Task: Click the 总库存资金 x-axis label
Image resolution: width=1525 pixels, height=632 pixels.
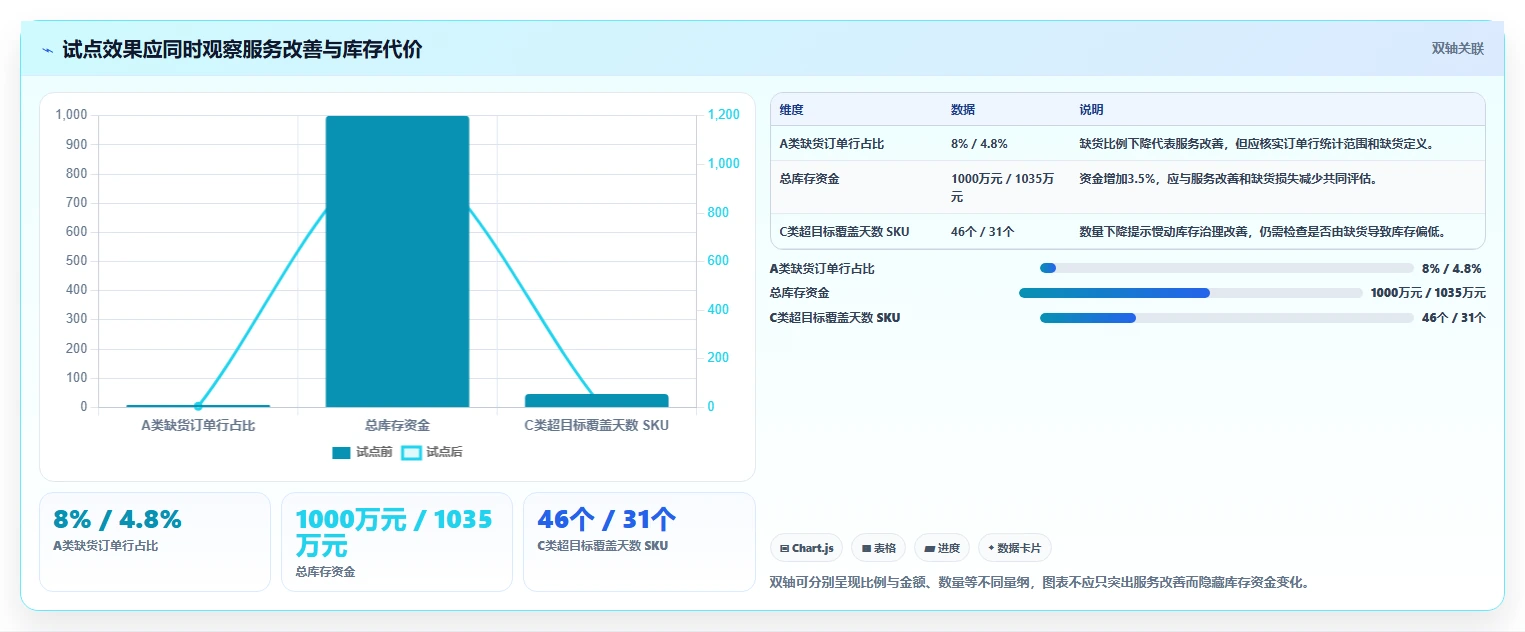Action: (397, 425)
